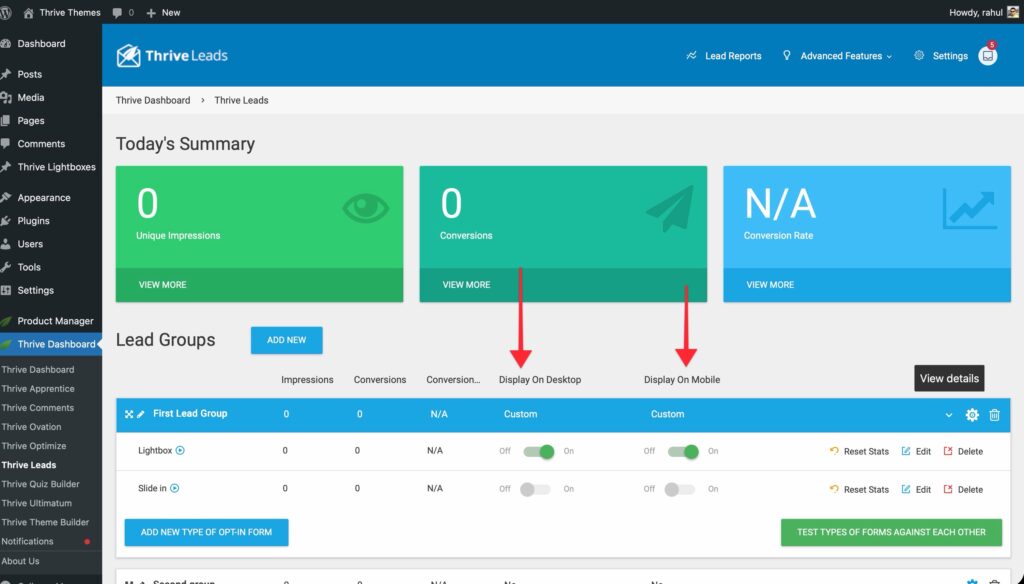Viewport: 1024px width, 584px height.
Task: Click Add New Type of Opt-in Form
Action: pos(206,532)
